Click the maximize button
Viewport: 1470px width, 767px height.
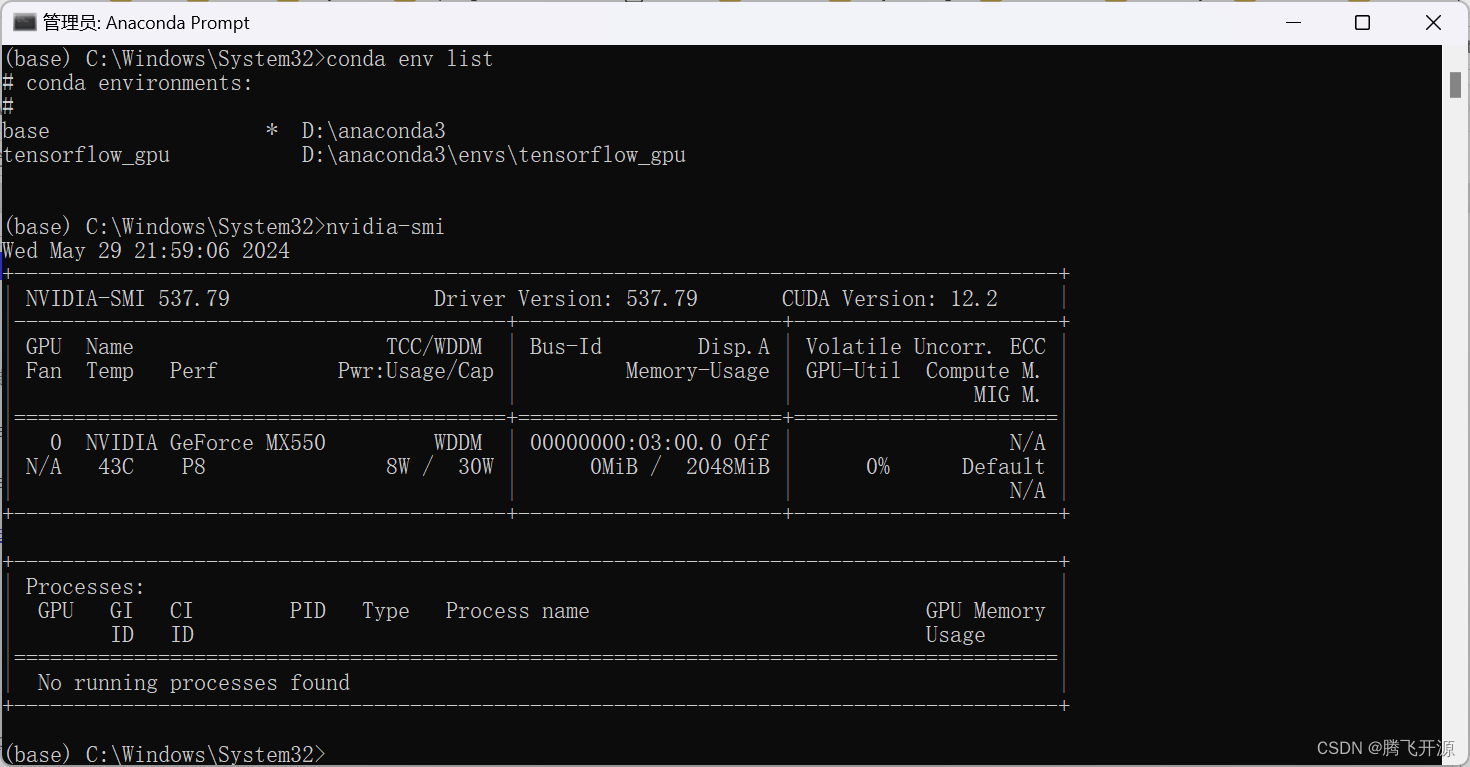tap(1363, 21)
